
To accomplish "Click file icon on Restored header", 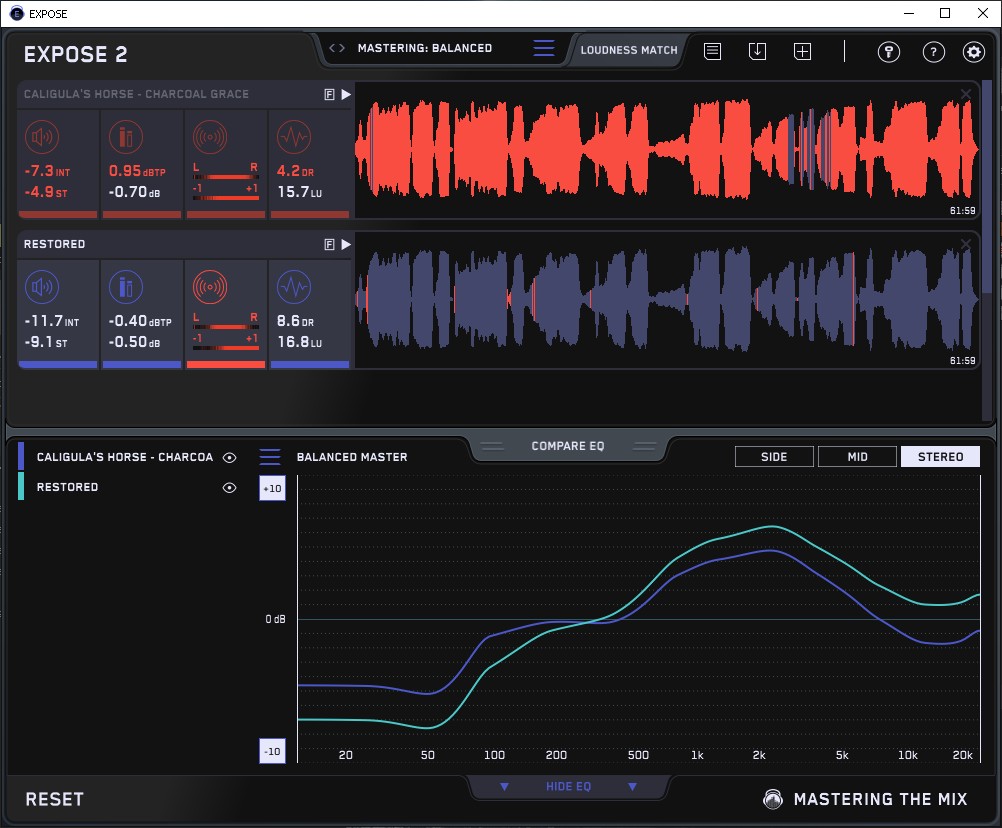I will click(x=329, y=244).
